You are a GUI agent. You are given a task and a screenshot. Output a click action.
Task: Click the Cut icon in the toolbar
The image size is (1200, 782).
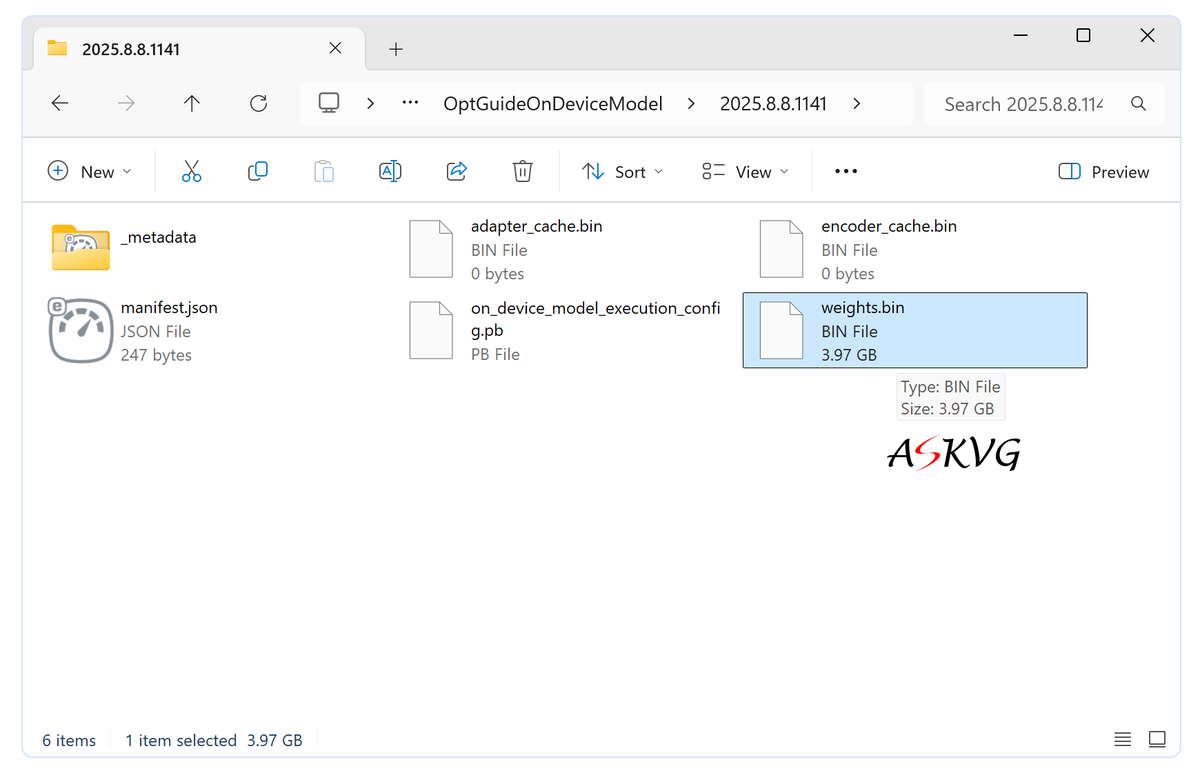pos(191,171)
